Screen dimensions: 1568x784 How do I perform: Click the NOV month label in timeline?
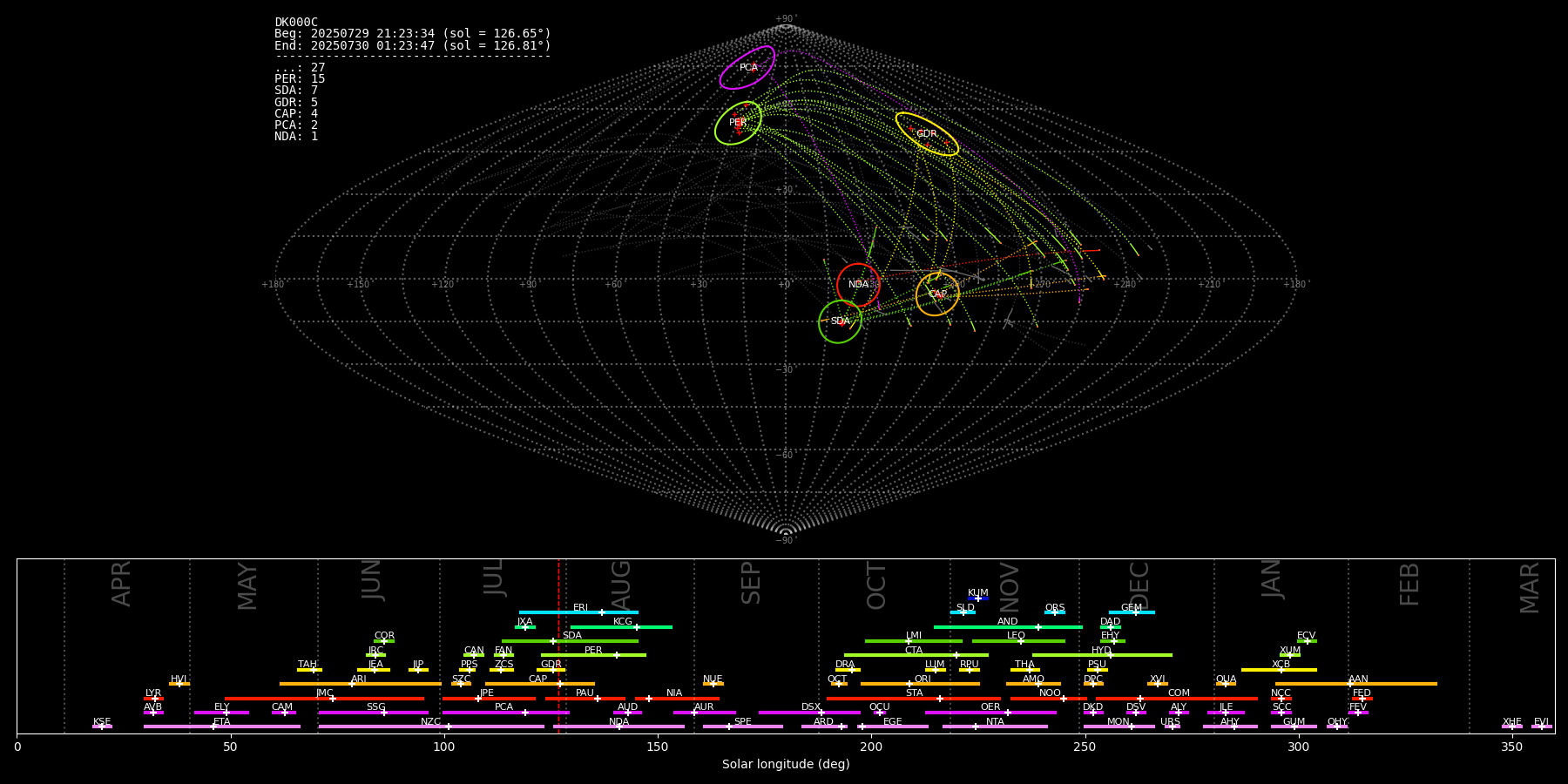[x=1009, y=587]
